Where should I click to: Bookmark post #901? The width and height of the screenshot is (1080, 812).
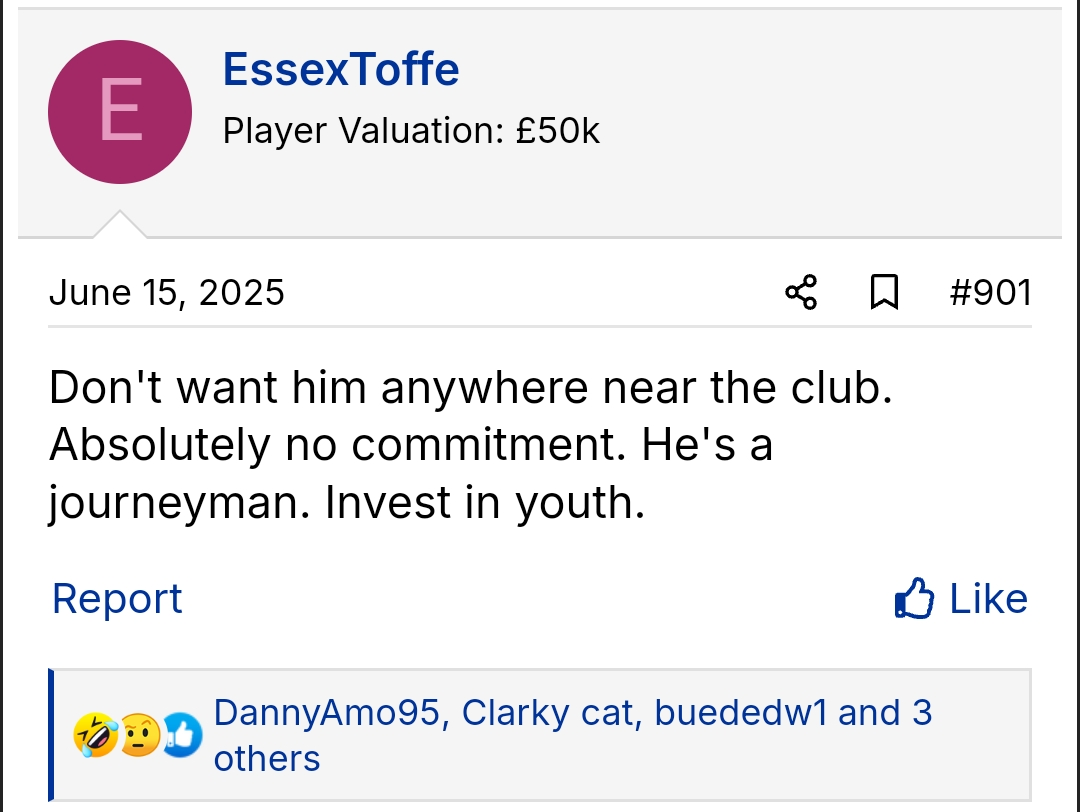[884, 293]
